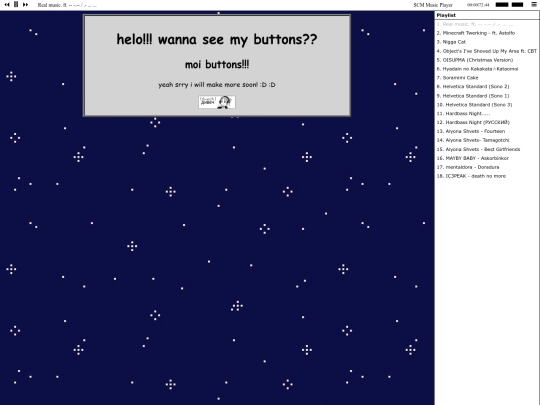Play track 11 Hardbass Night
This screenshot has height=405, width=540.
(x=487, y=114)
